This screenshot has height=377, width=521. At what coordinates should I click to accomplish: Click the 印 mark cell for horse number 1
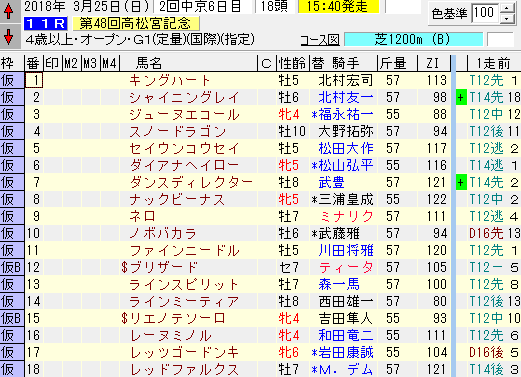pos(53,80)
